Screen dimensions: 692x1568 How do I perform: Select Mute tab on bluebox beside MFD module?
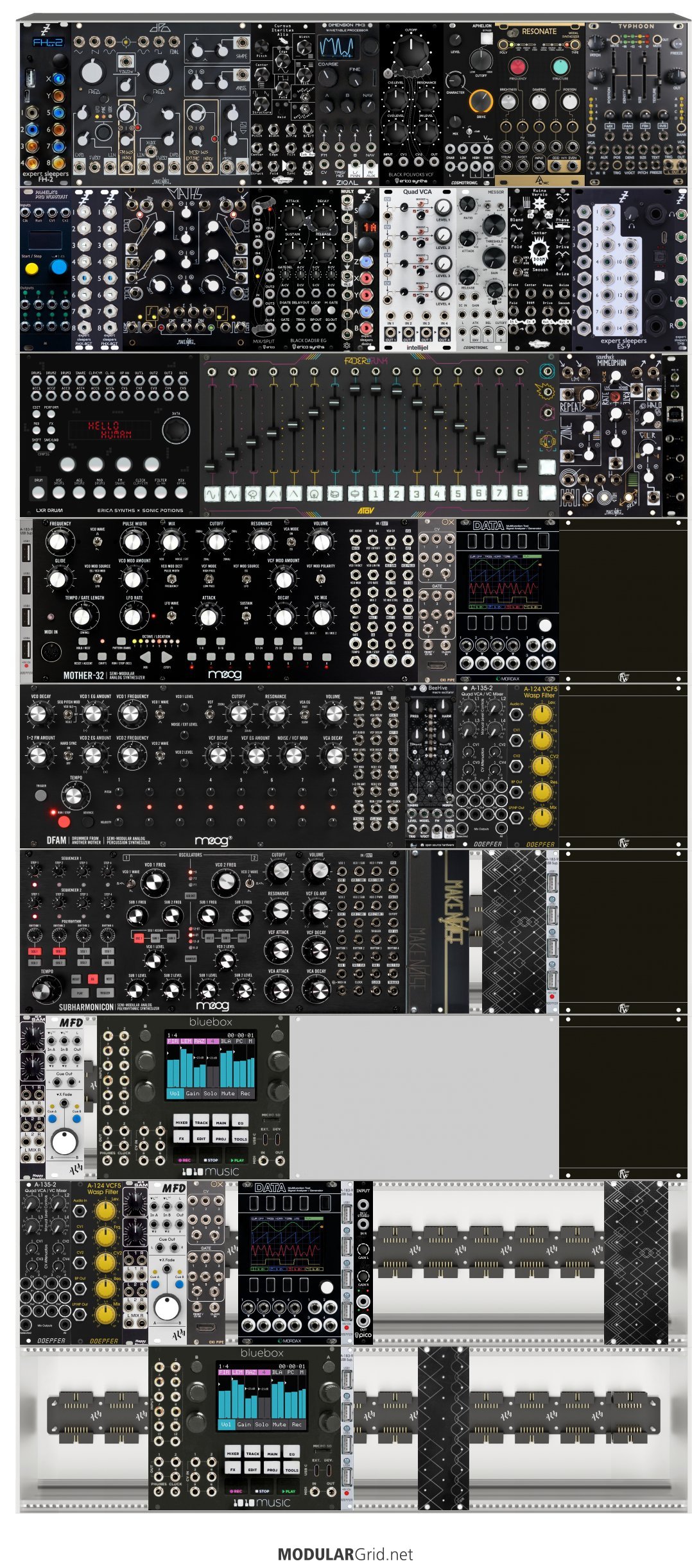[228, 1093]
